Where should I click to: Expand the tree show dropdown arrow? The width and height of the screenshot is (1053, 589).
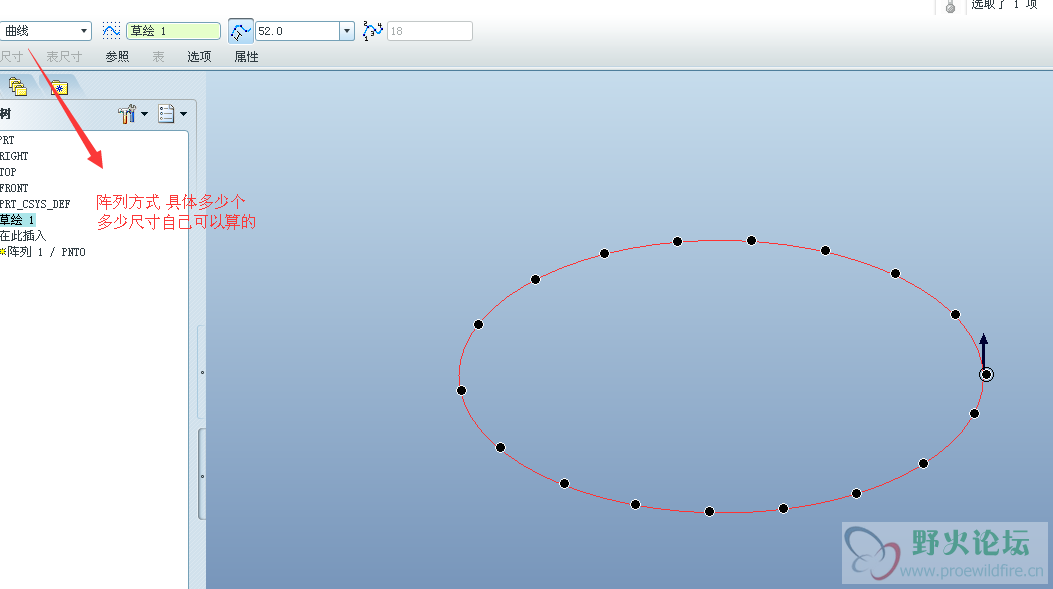pyautogui.click(x=183, y=114)
